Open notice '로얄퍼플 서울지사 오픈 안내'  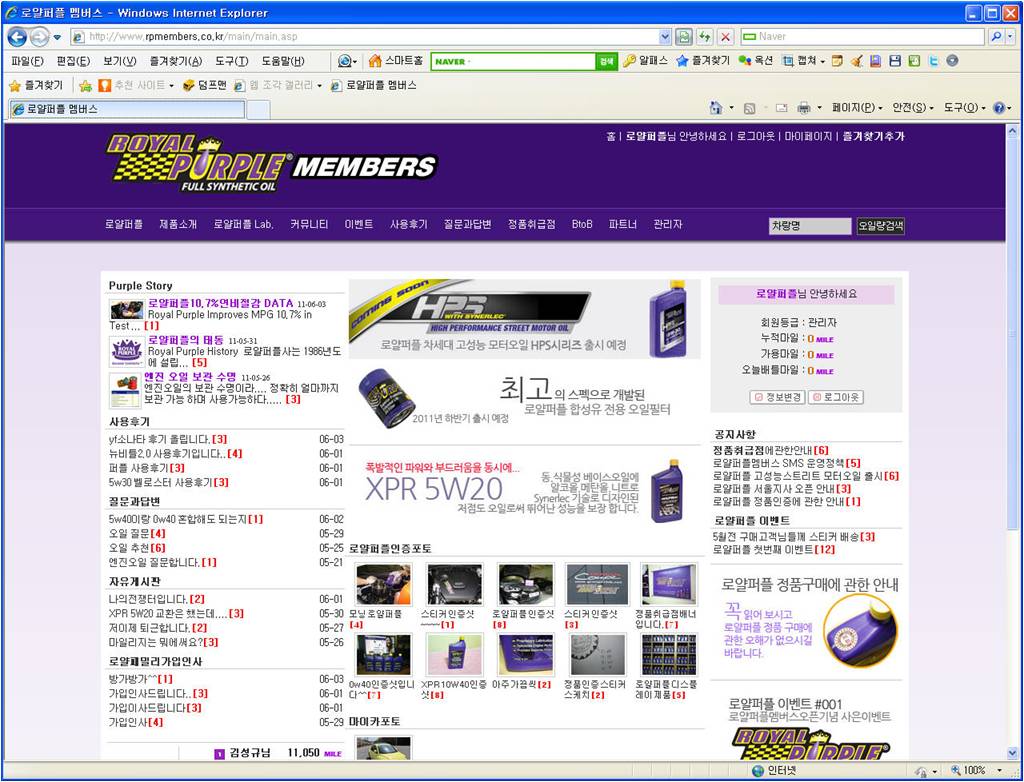point(774,488)
